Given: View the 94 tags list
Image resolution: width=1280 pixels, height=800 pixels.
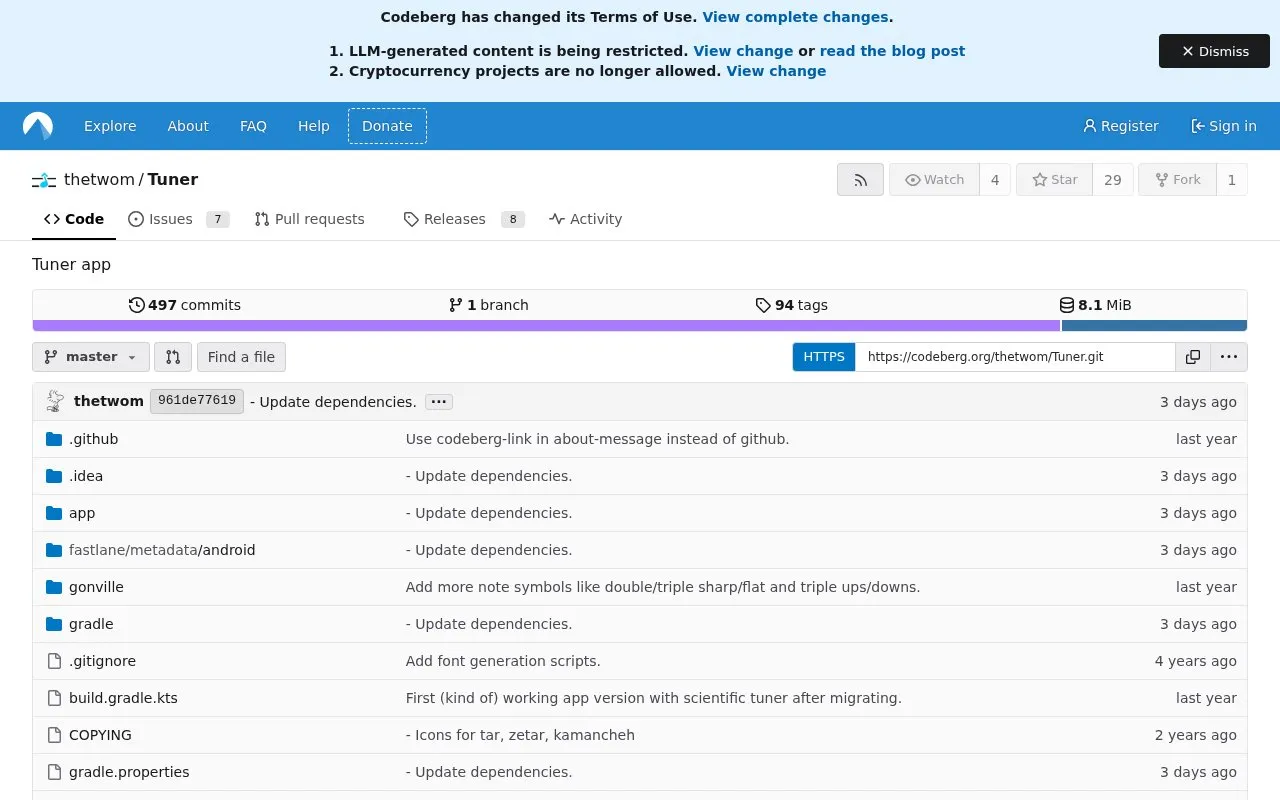Looking at the screenshot, I should tap(792, 305).
